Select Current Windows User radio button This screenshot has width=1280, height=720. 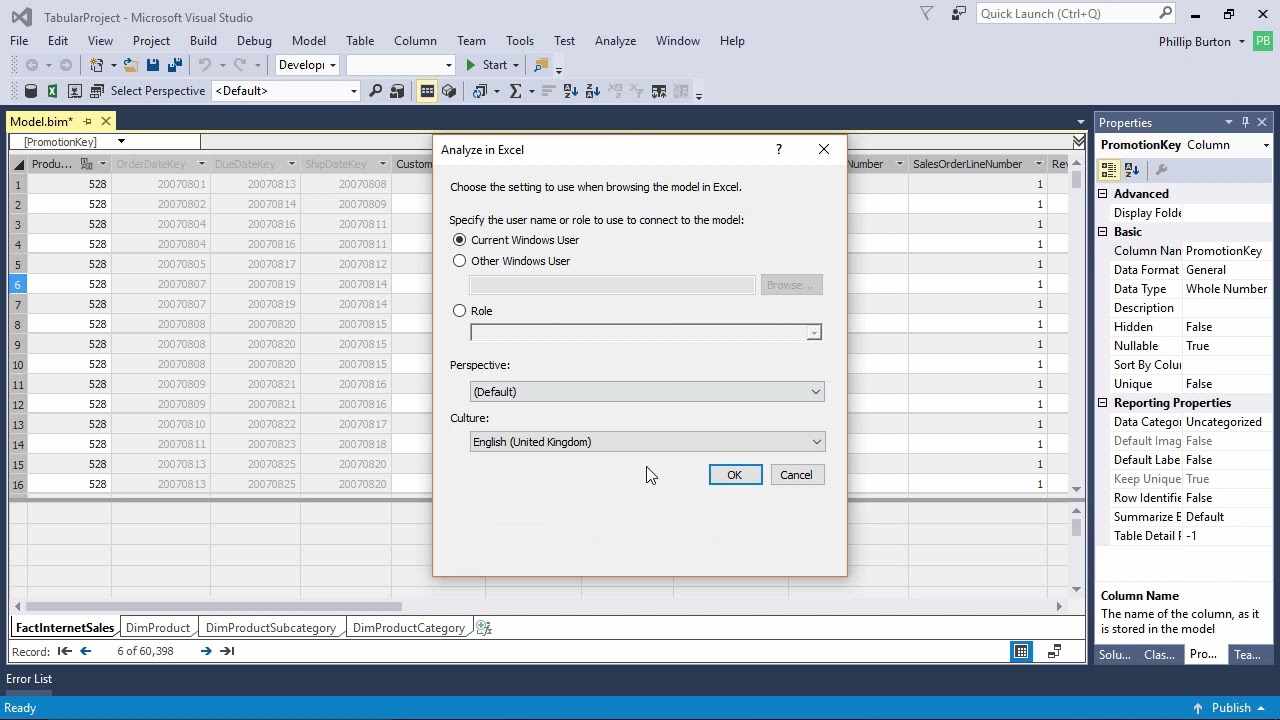click(x=459, y=240)
